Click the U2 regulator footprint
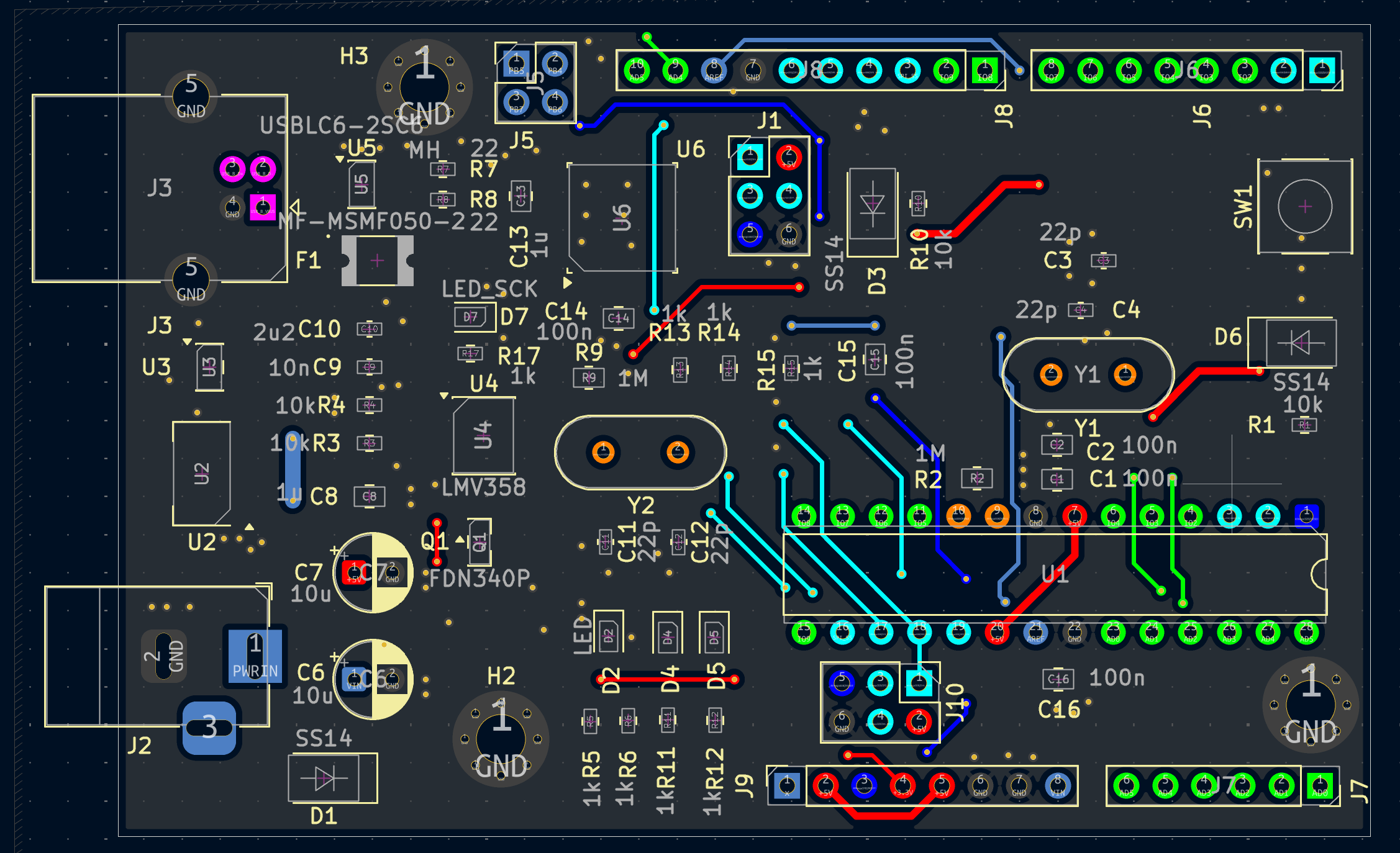Screen dimensions: 1400x853 point(201,474)
